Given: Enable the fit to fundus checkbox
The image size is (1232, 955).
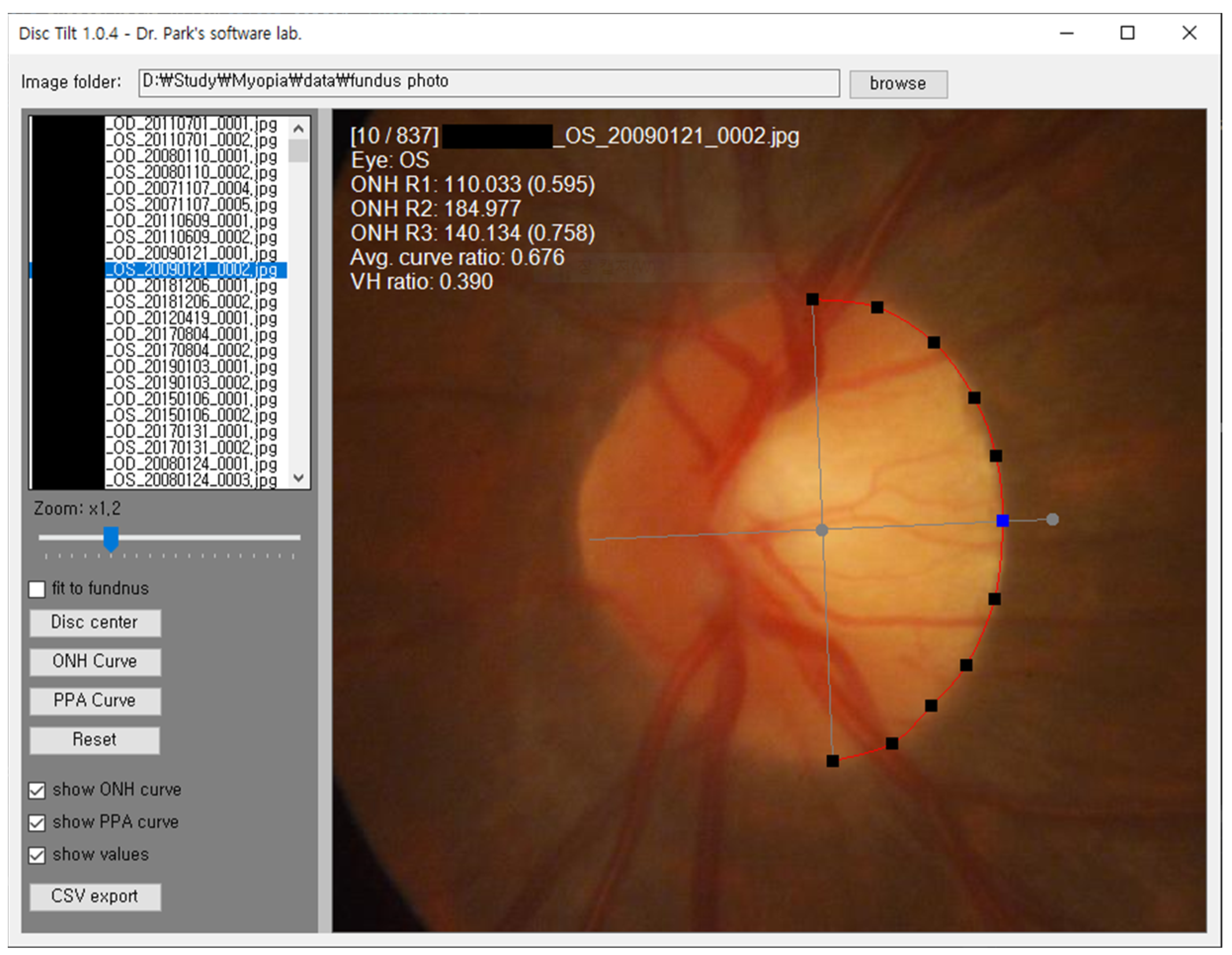Looking at the screenshot, I should tap(37, 589).
